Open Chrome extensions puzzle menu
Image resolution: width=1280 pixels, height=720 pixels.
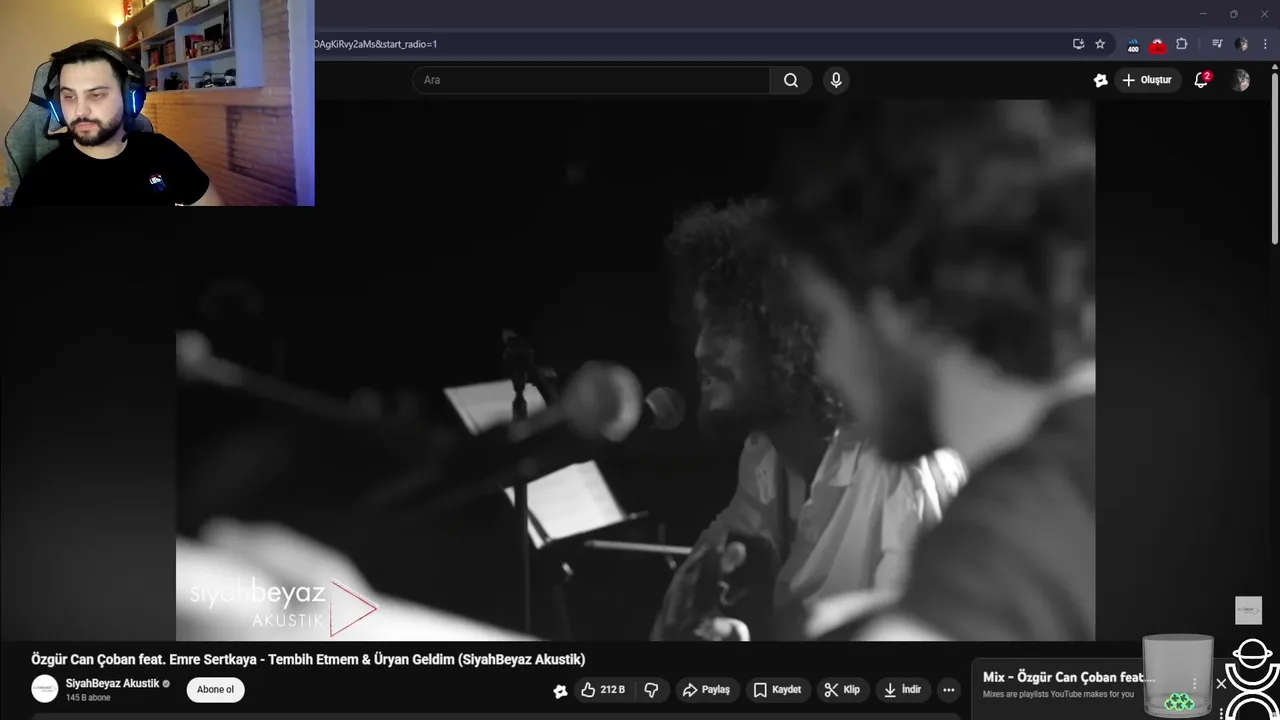pos(1182,44)
